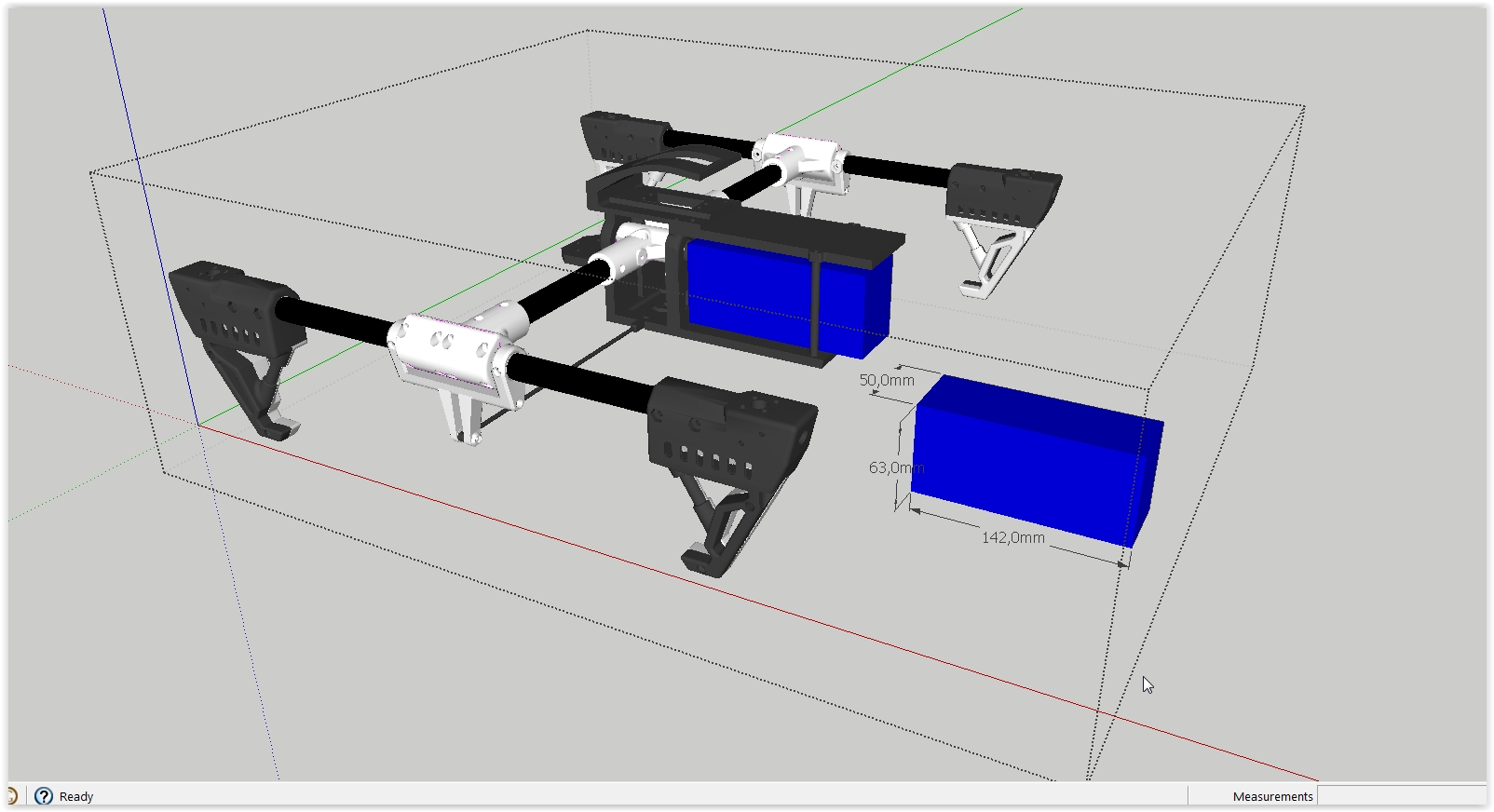
Task: Click the help question mark icon
Action: pyautogui.click(x=44, y=796)
